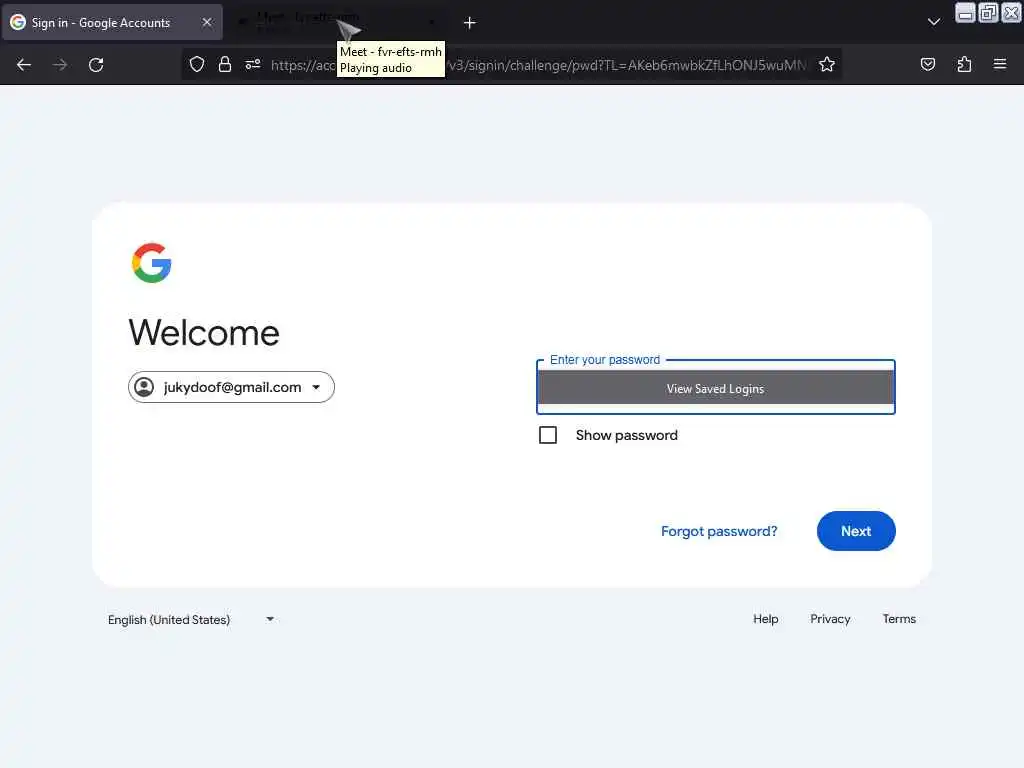Image resolution: width=1024 pixels, height=768 pixels.
Task: List all tabs with chevron
Action: coord(934,22)
